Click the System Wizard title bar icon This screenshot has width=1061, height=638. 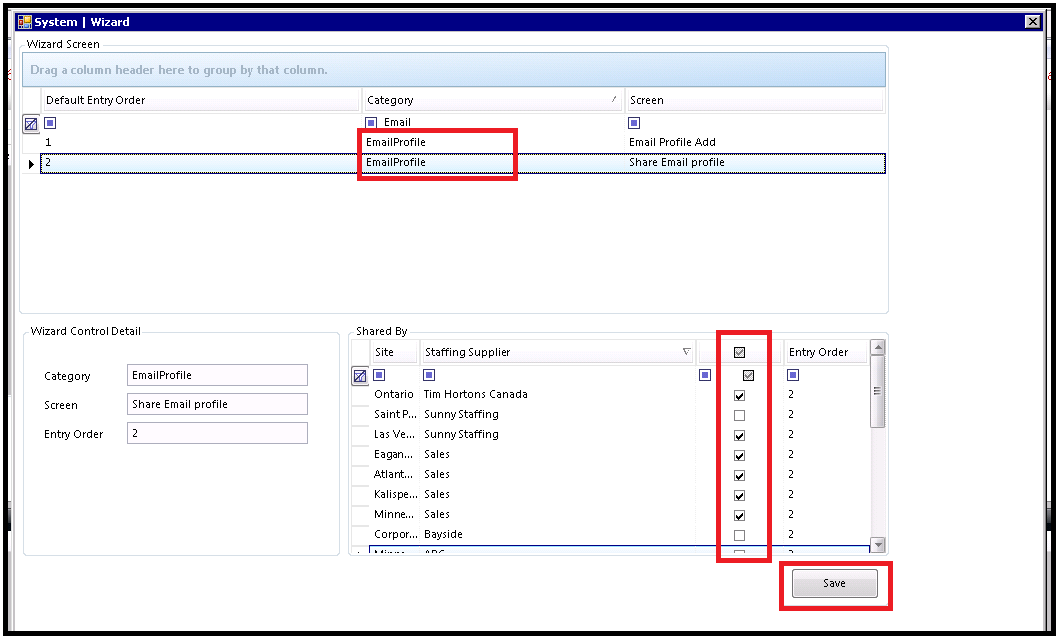[x=25, y=22]
